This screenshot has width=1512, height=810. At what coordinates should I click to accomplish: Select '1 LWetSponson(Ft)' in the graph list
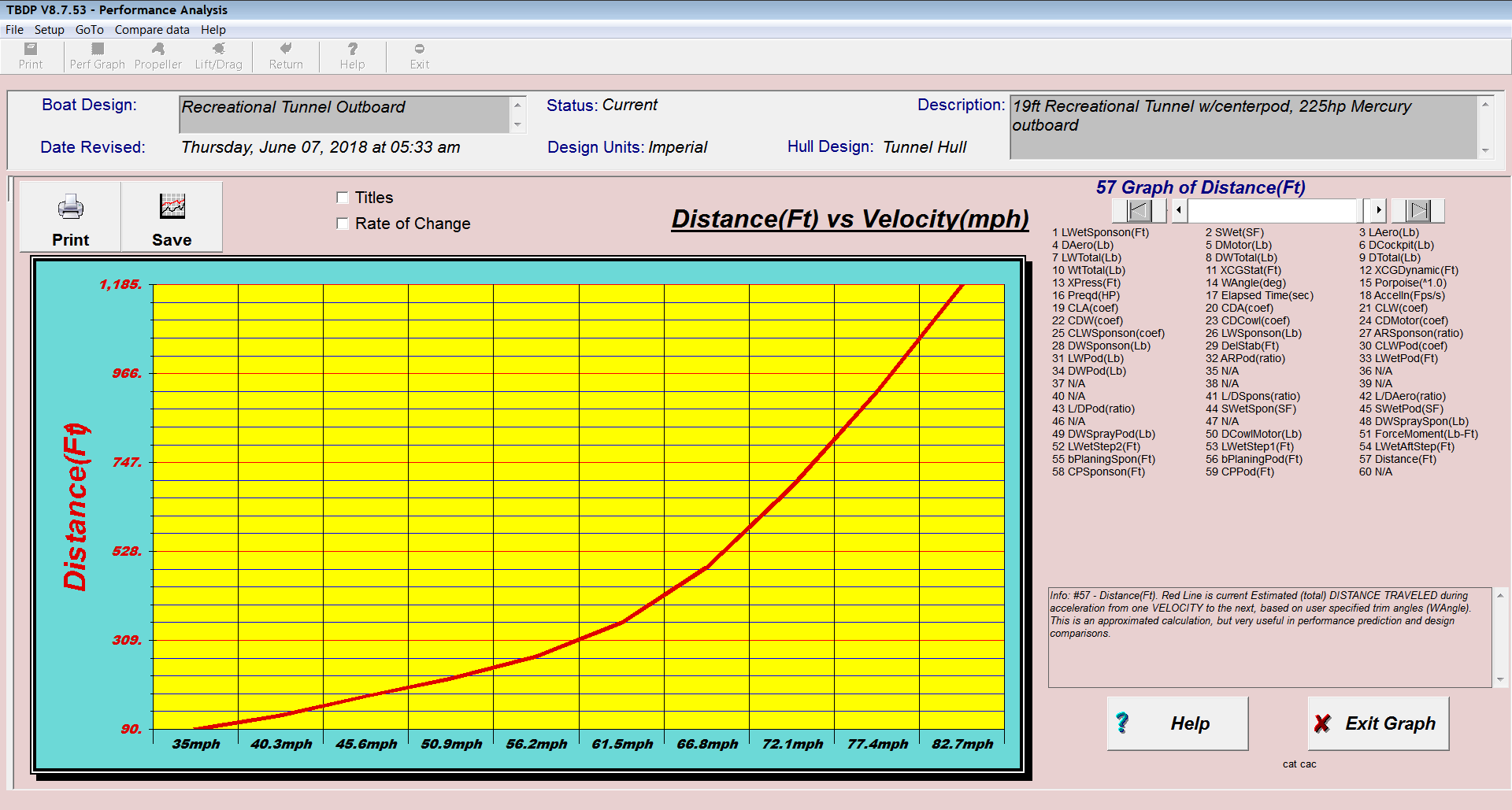(x=1100, y=232)
